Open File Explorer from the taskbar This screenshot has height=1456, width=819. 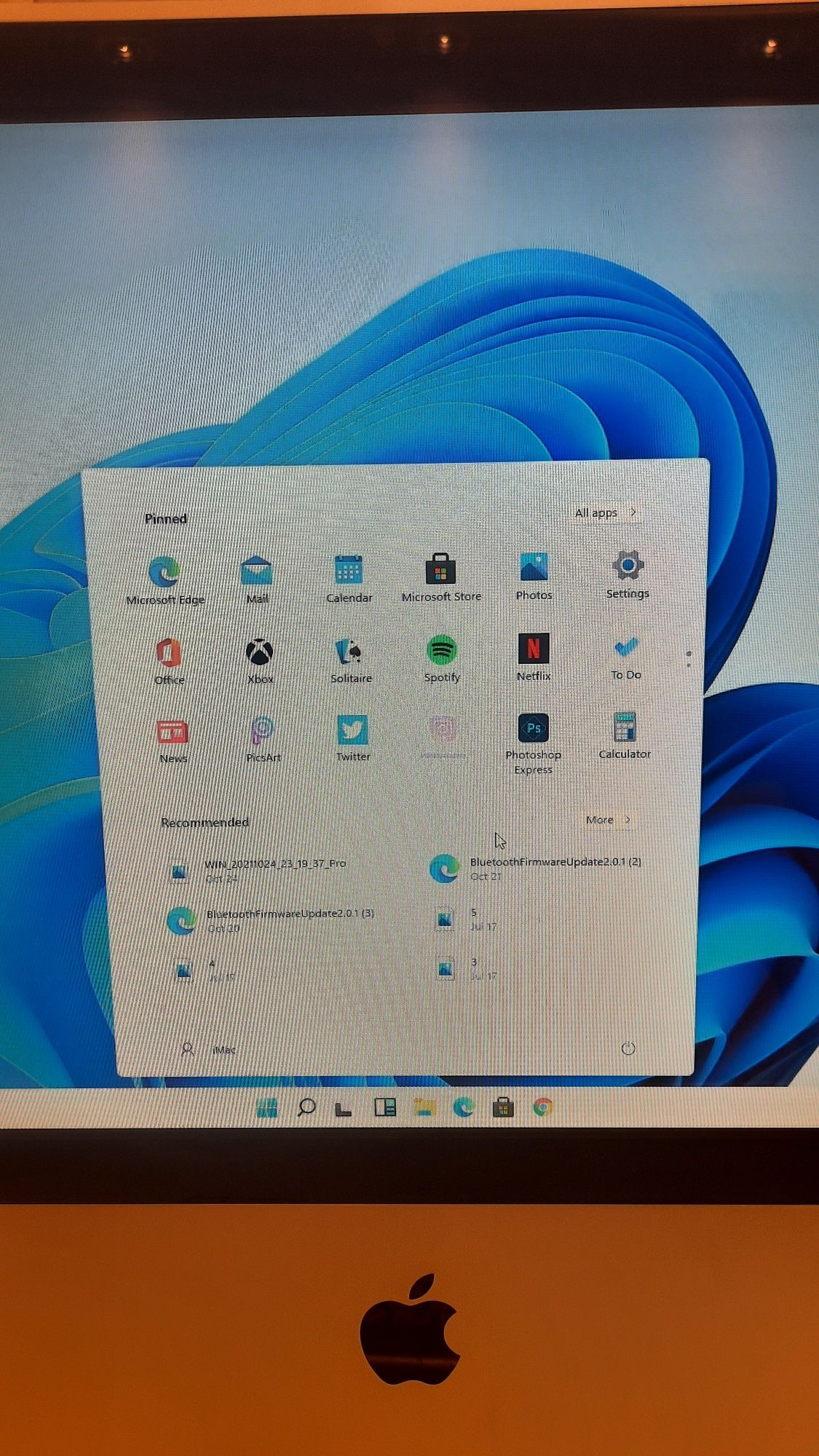pos(425,1108)
